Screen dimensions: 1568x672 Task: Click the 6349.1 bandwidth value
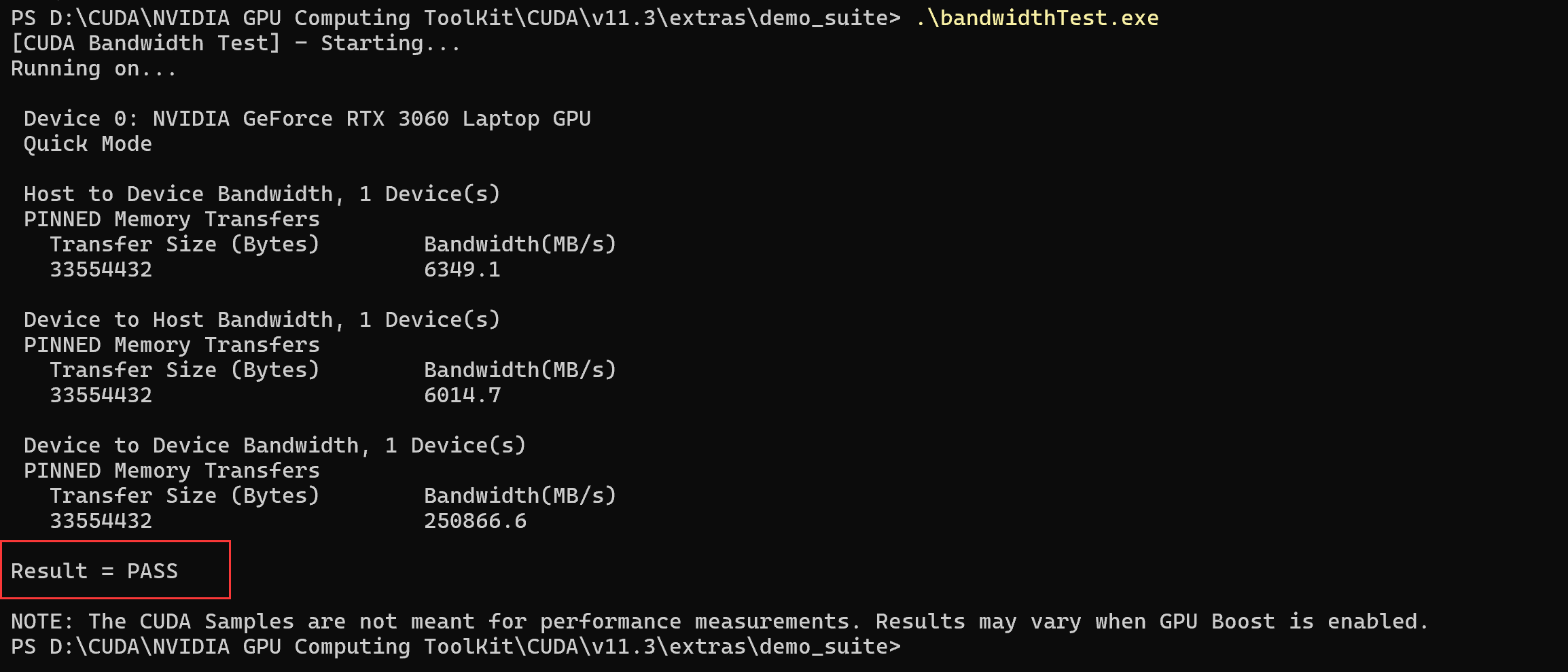pos(462,270)
